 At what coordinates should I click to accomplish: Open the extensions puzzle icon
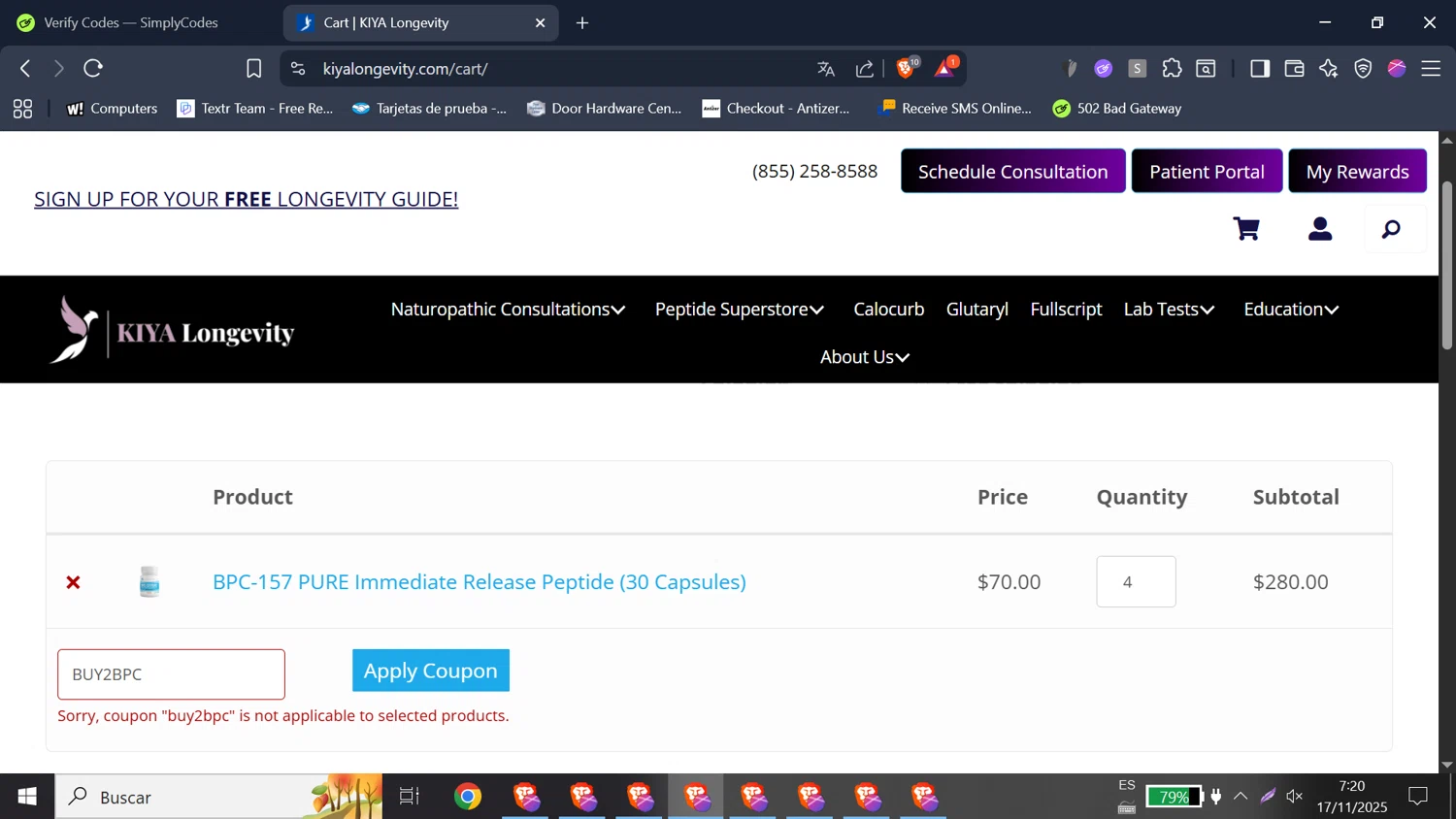[x=1172, y=68]
